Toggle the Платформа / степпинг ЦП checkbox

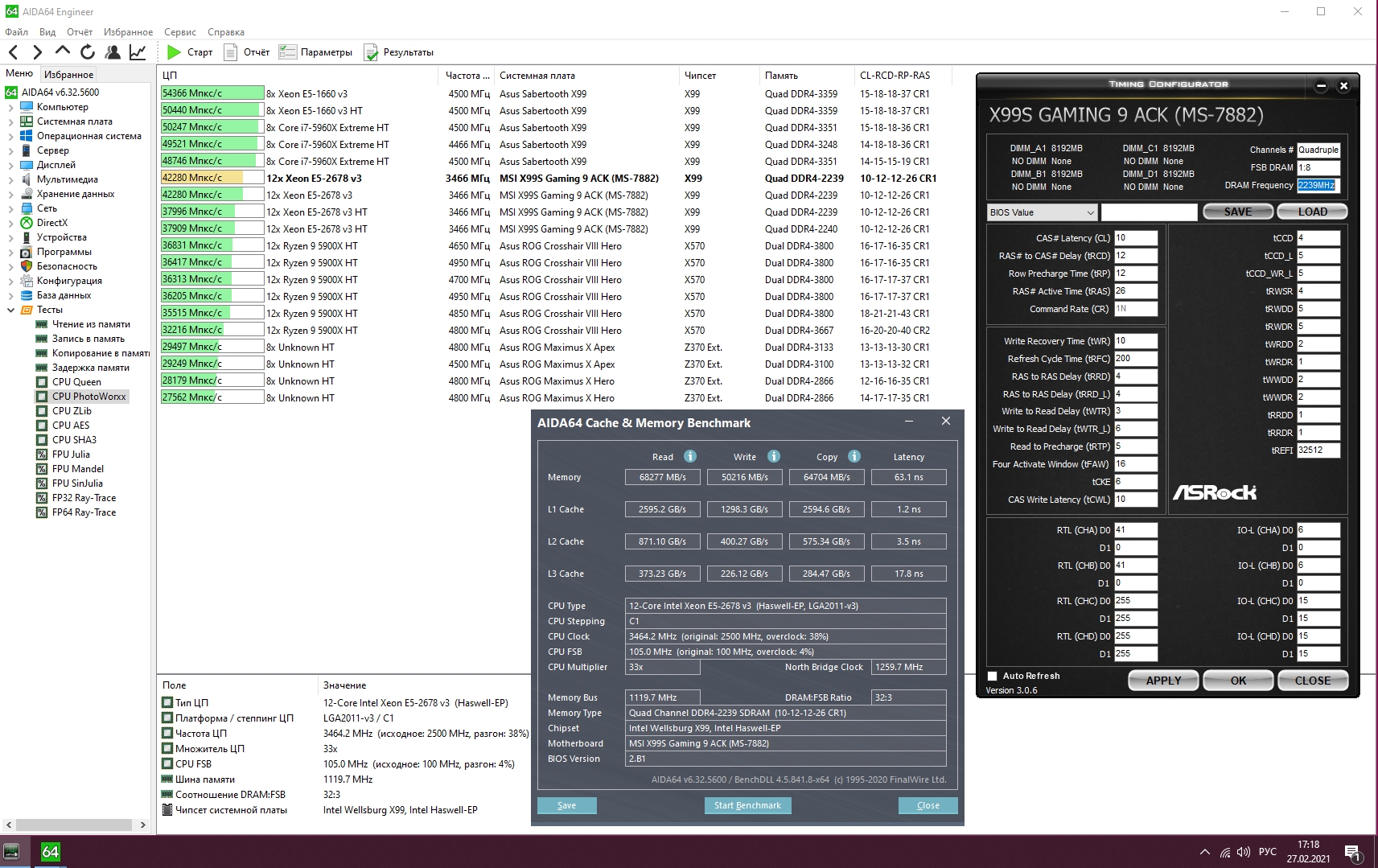click(167, 718)
